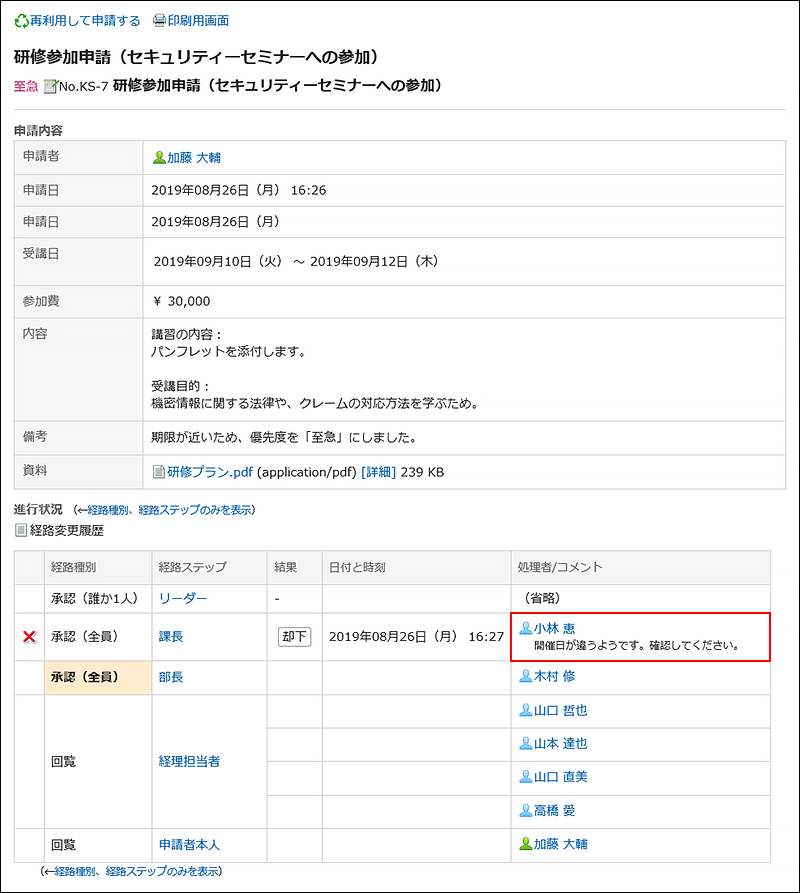Screen dimensions: 800x893
Task: Select comment 開催日が違うようです。確認してください。
Action: pyautogui.click(x=636, y=645)
